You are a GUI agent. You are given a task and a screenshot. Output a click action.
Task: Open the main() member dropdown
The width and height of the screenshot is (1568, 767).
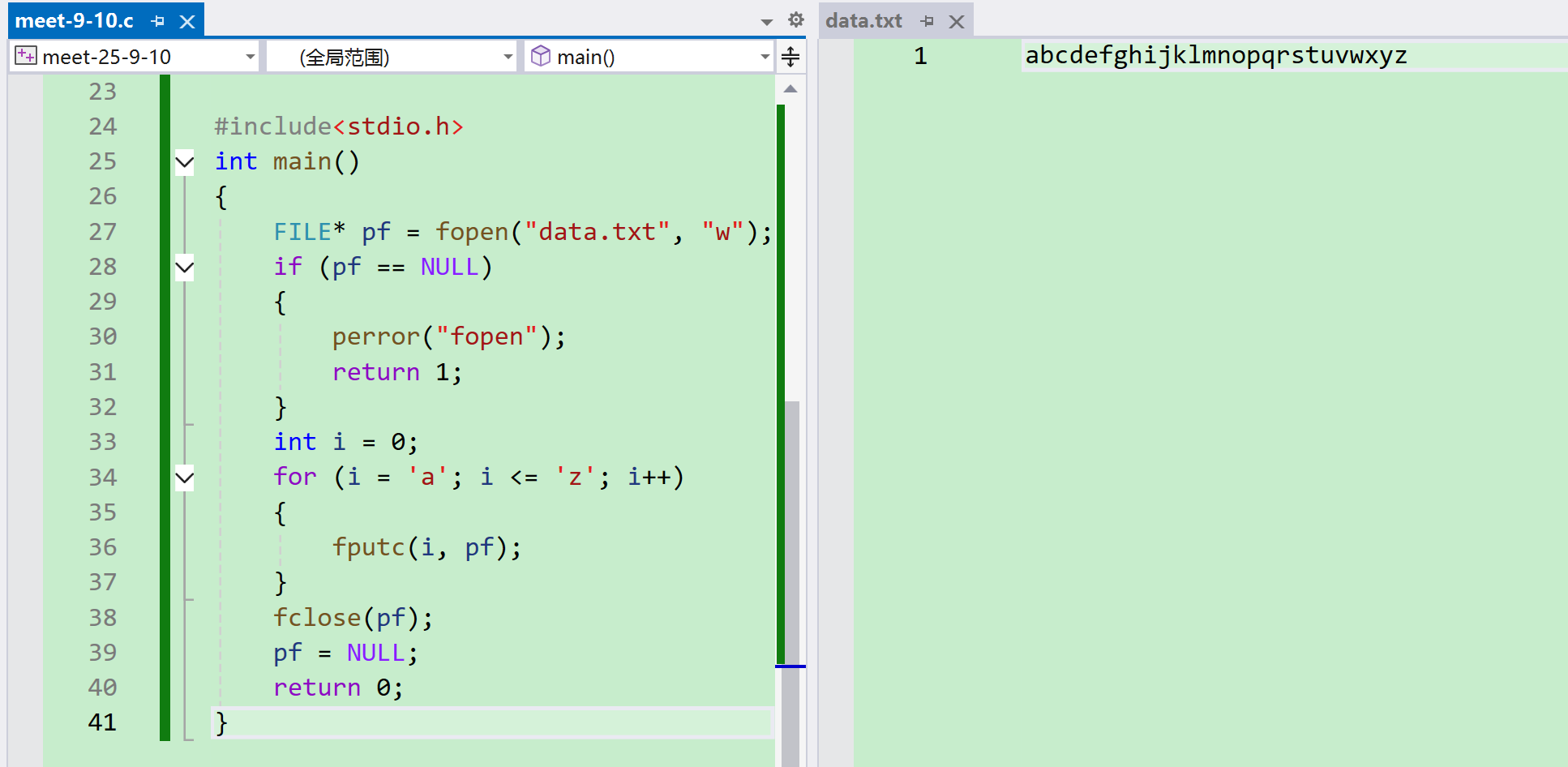[x=765, y=57]
